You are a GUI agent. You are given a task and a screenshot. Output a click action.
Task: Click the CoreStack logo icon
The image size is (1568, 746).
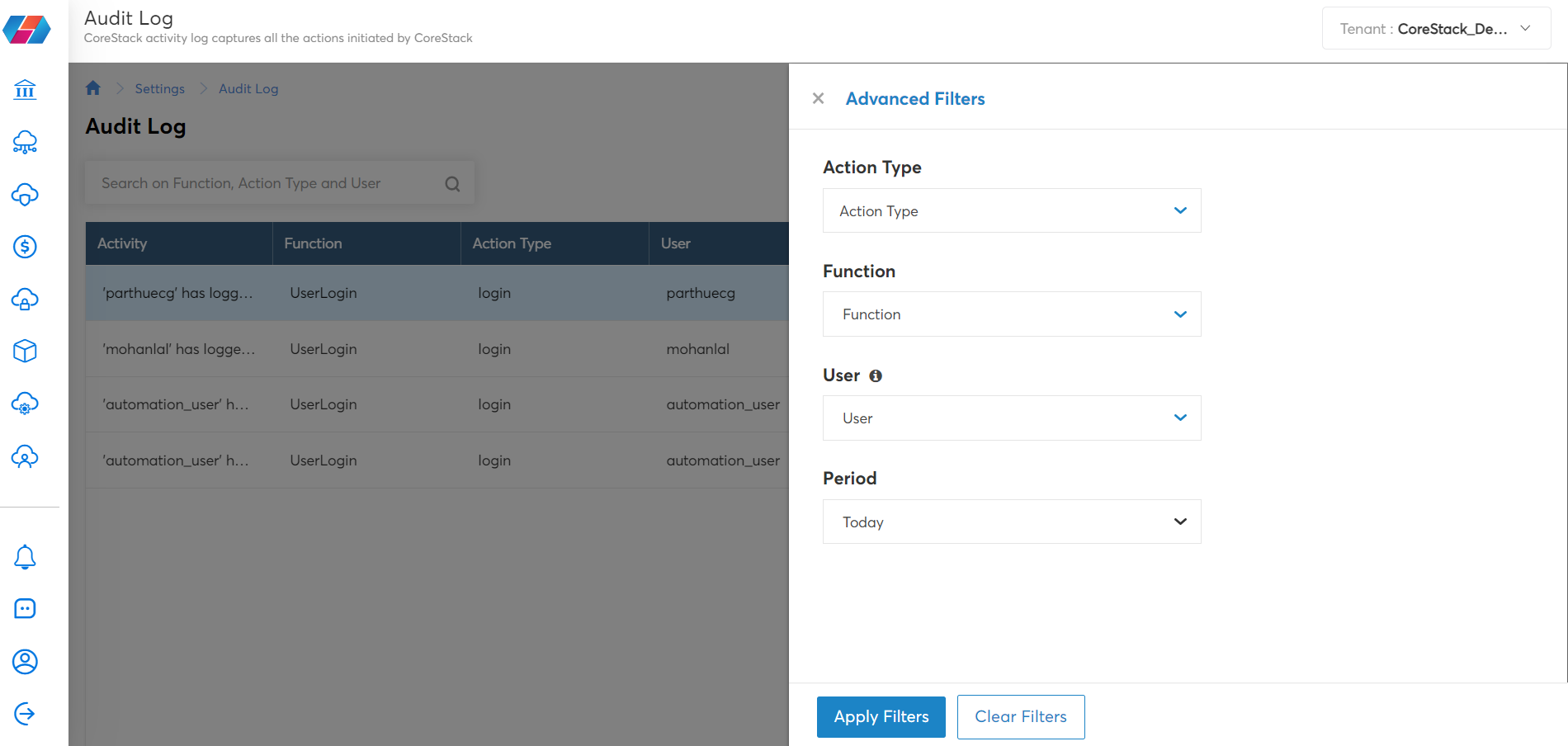(x=26, y=30)
